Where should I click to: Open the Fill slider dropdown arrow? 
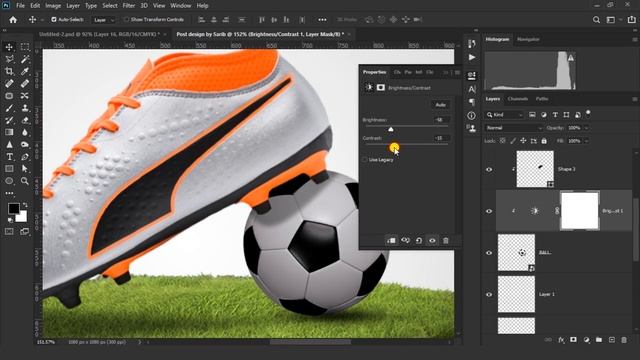click(587, 141)
